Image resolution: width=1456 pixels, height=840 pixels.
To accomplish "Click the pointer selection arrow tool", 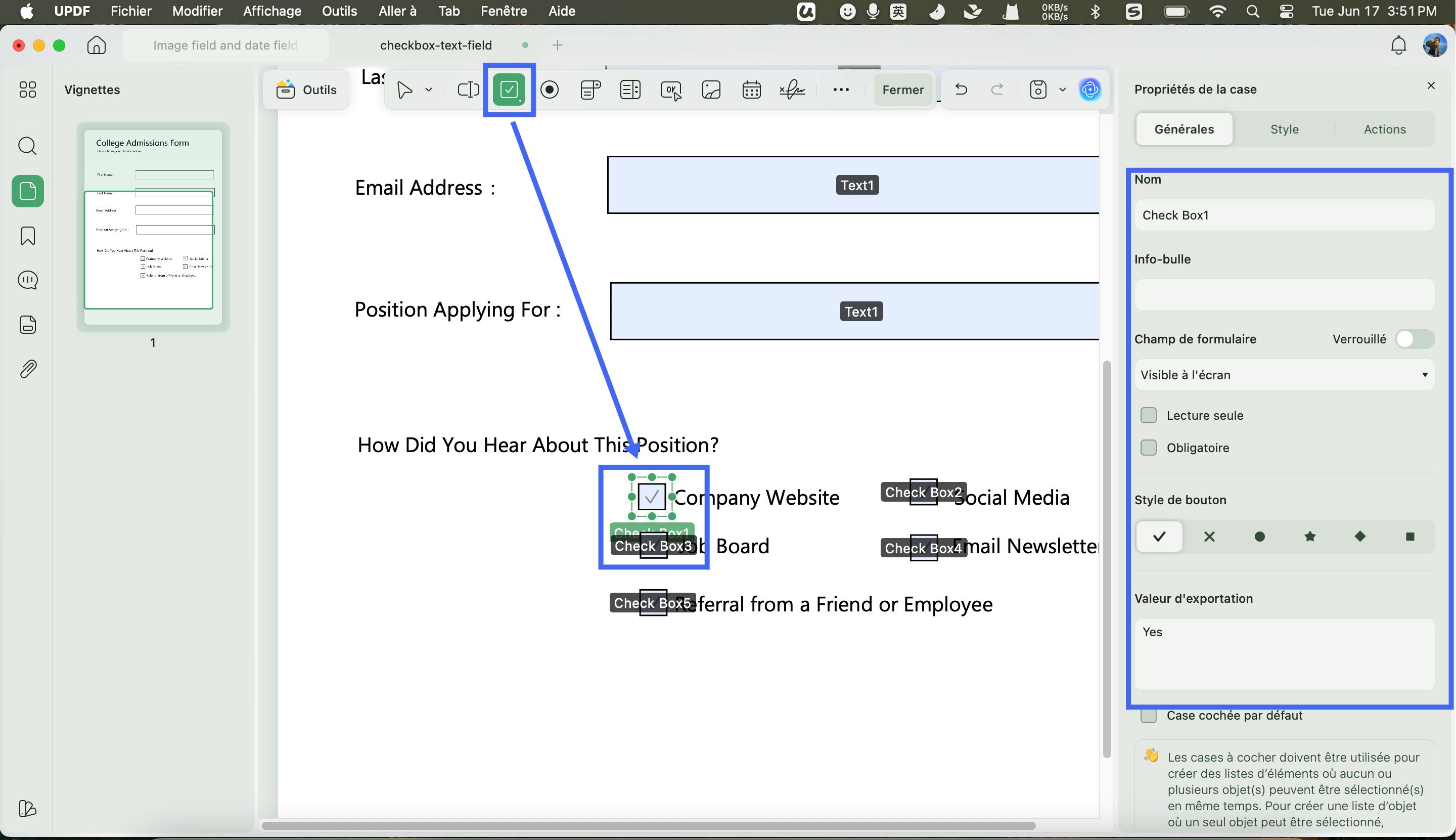I will pyautogui.click(x=405, y=90).
